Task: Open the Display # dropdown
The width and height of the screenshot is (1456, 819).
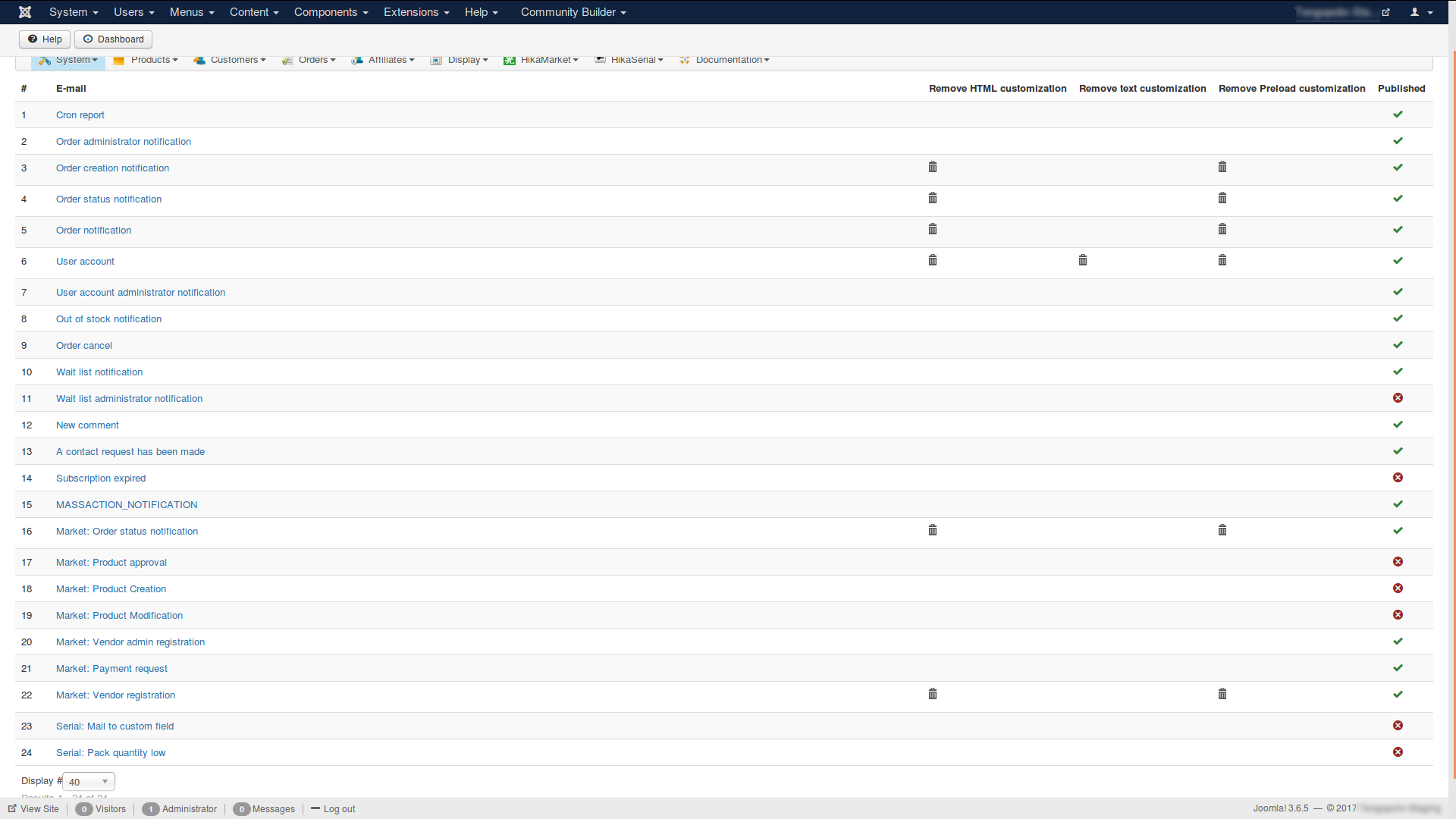Action: coord(89,781)
